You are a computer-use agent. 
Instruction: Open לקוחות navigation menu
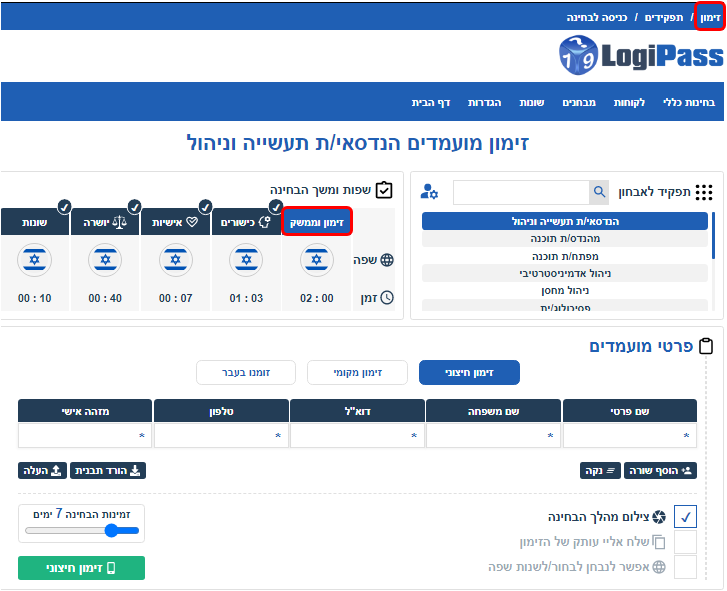tap(629, 102)
